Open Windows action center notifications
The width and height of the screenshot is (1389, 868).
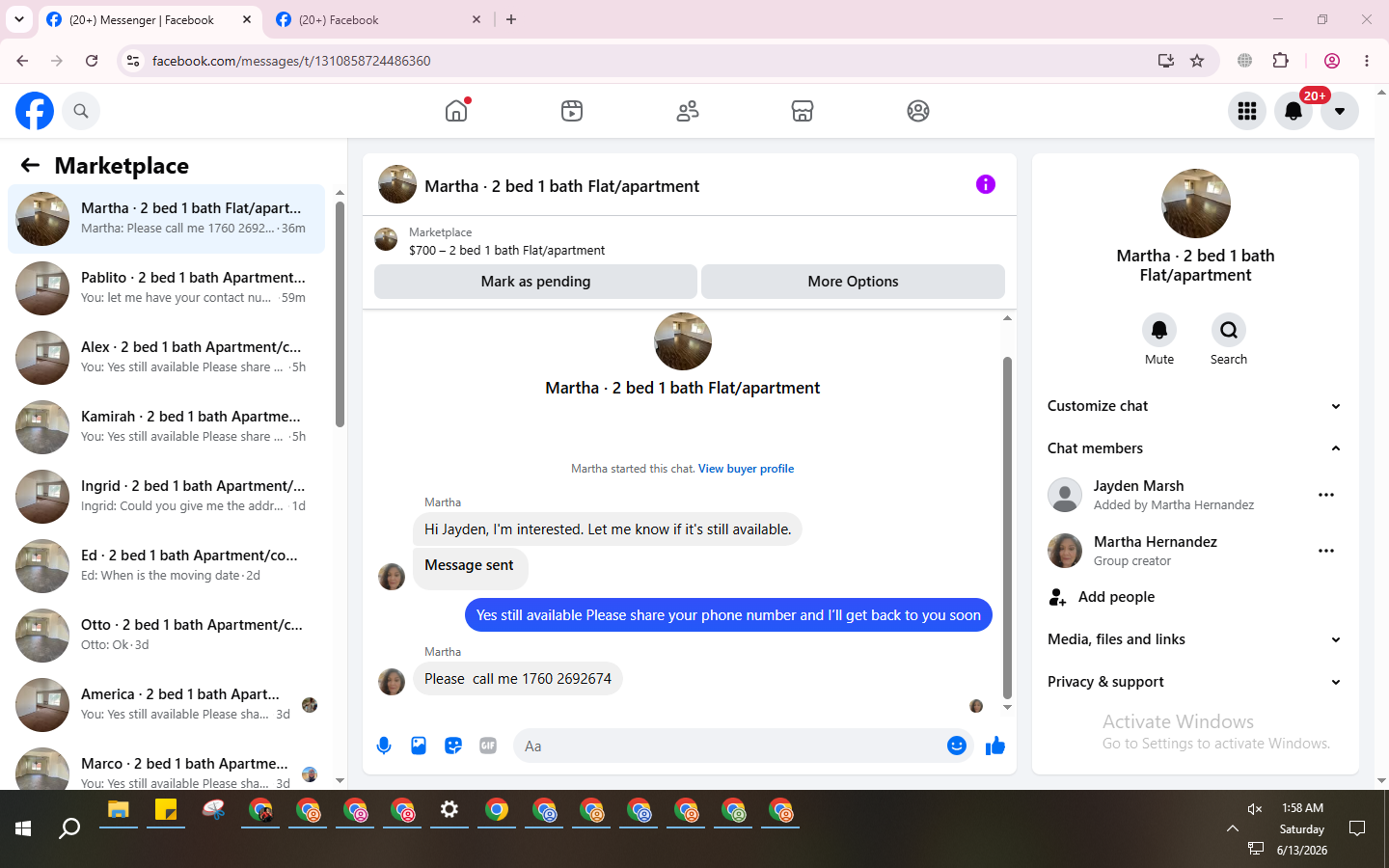pyautogui.click(x=1357, y=828)
